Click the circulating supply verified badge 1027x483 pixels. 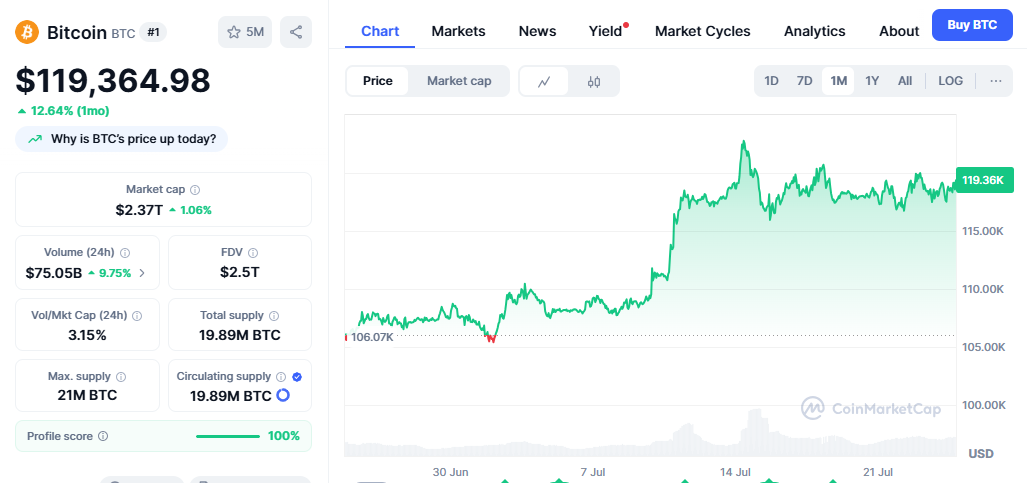(x=297, y=377)
